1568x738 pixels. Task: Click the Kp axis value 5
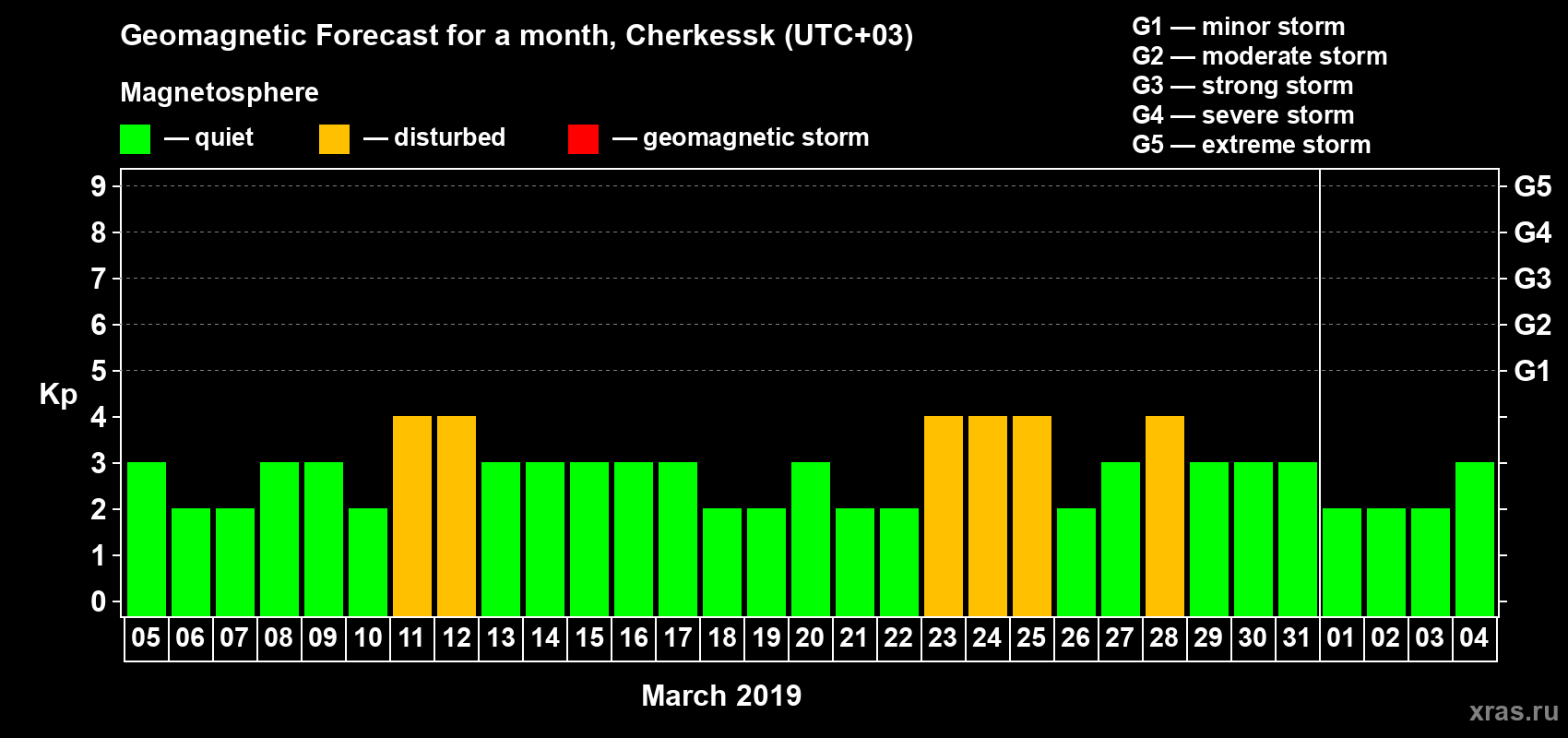pyautogui.click(x=99, y=371)
